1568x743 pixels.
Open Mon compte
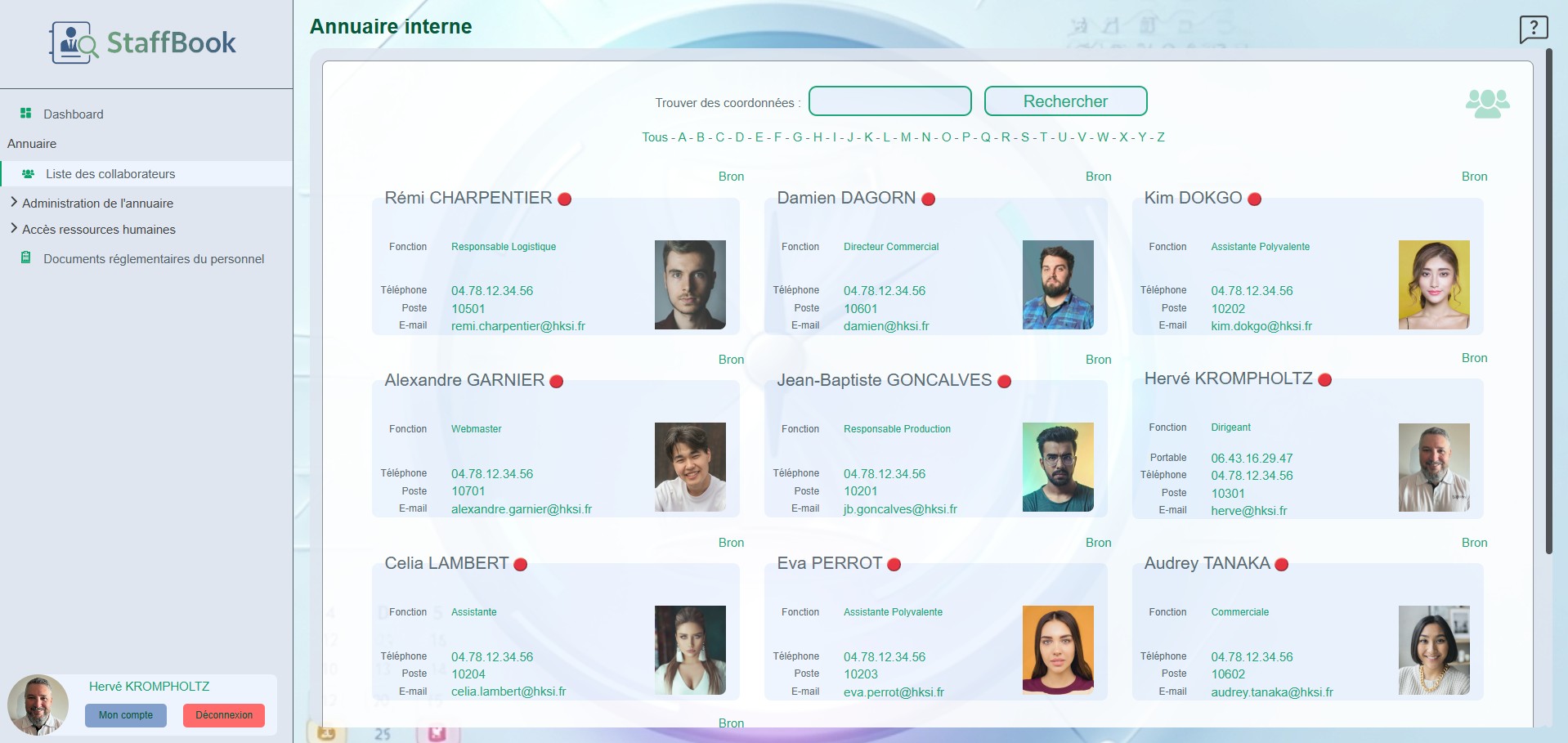click(x=126, y=715)
